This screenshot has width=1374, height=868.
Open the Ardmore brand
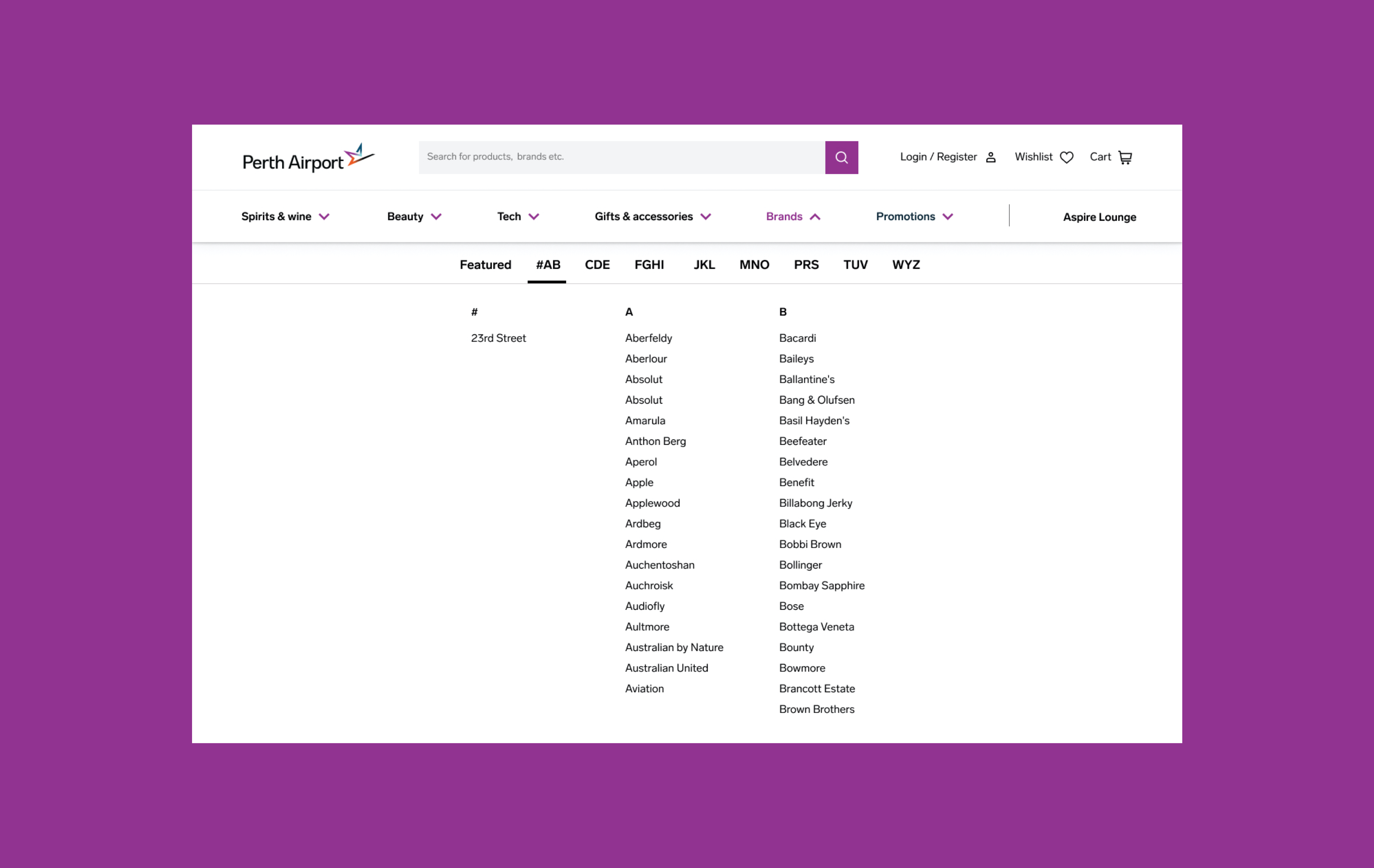tap(645, 544)
